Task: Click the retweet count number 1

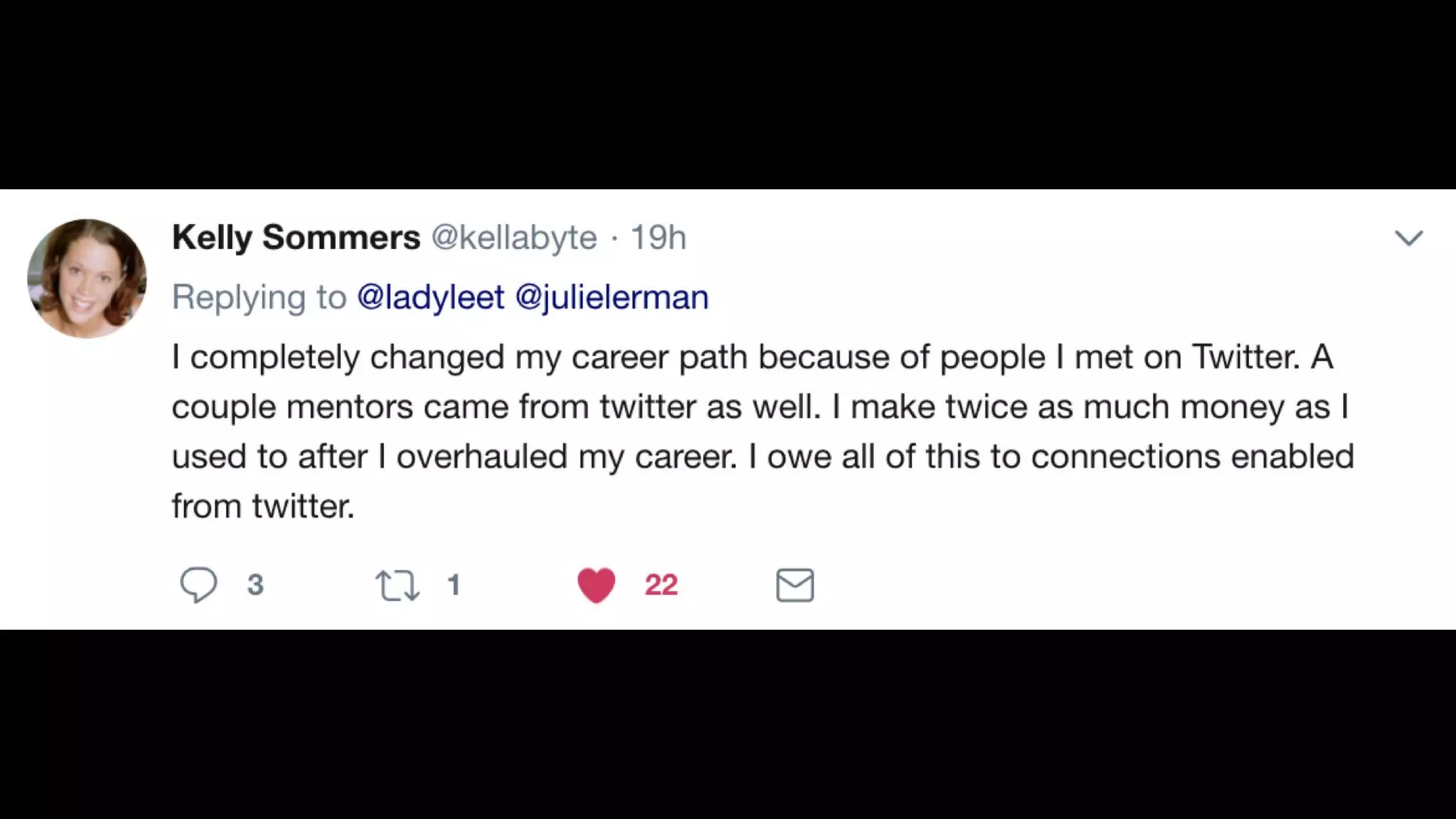Action: (x=454, y=585)
